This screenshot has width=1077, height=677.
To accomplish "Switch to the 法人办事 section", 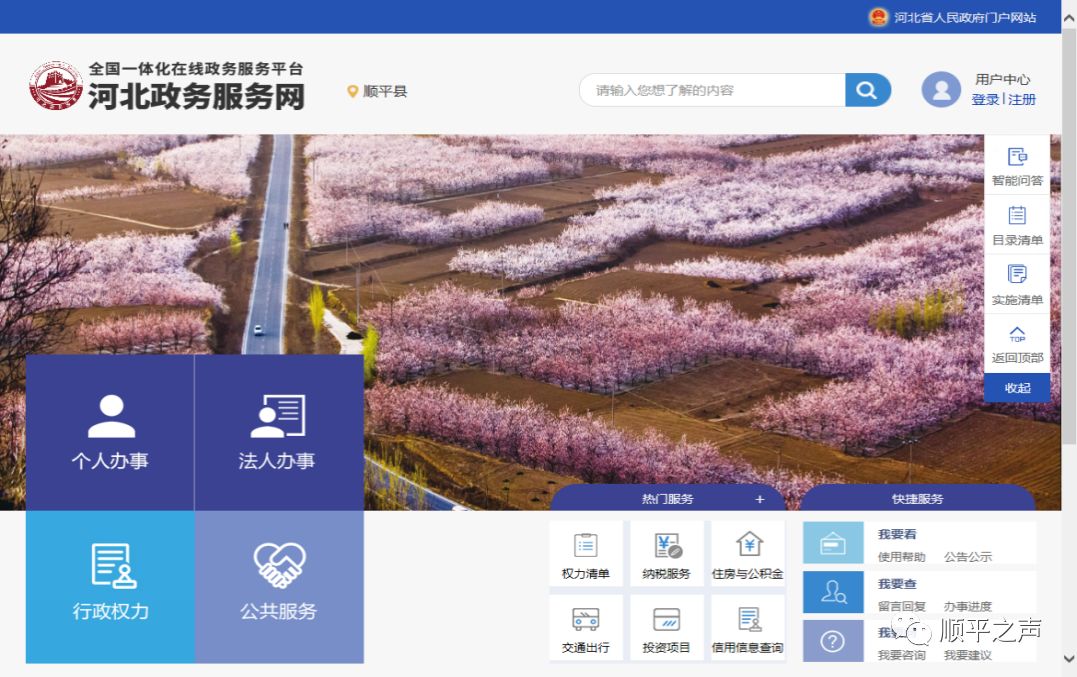I will click(278, 430).
